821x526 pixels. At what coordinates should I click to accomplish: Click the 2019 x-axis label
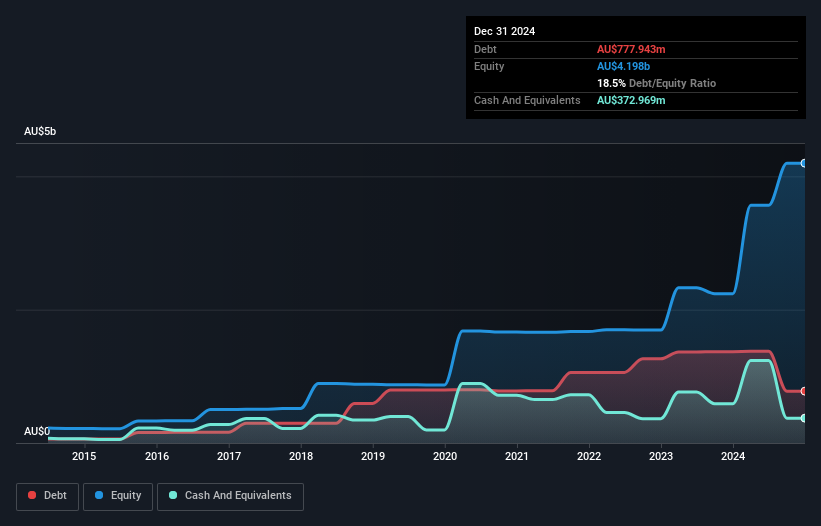tap(373, 456)
